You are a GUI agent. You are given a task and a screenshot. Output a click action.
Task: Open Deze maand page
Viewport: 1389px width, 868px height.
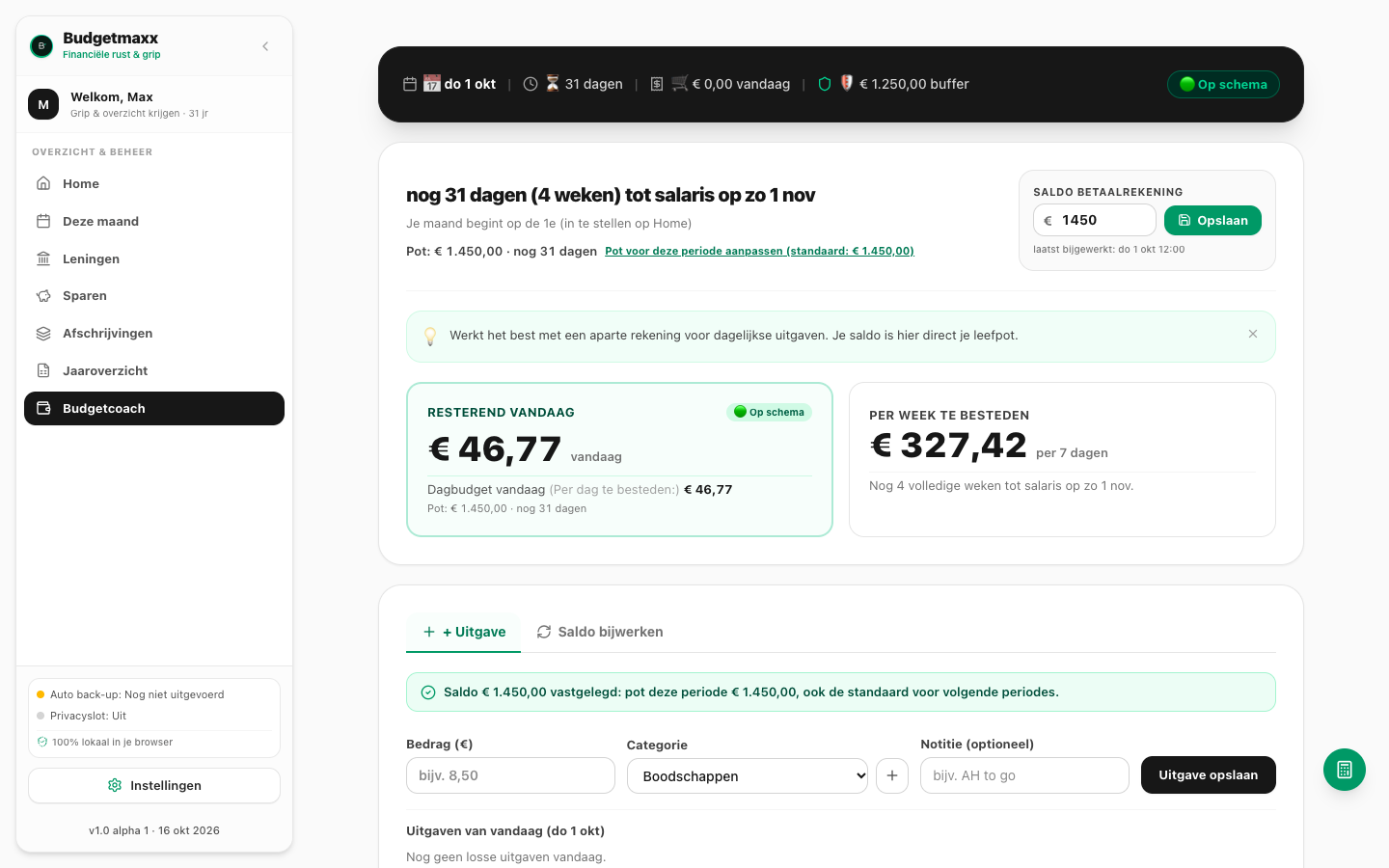click(154, 221)
